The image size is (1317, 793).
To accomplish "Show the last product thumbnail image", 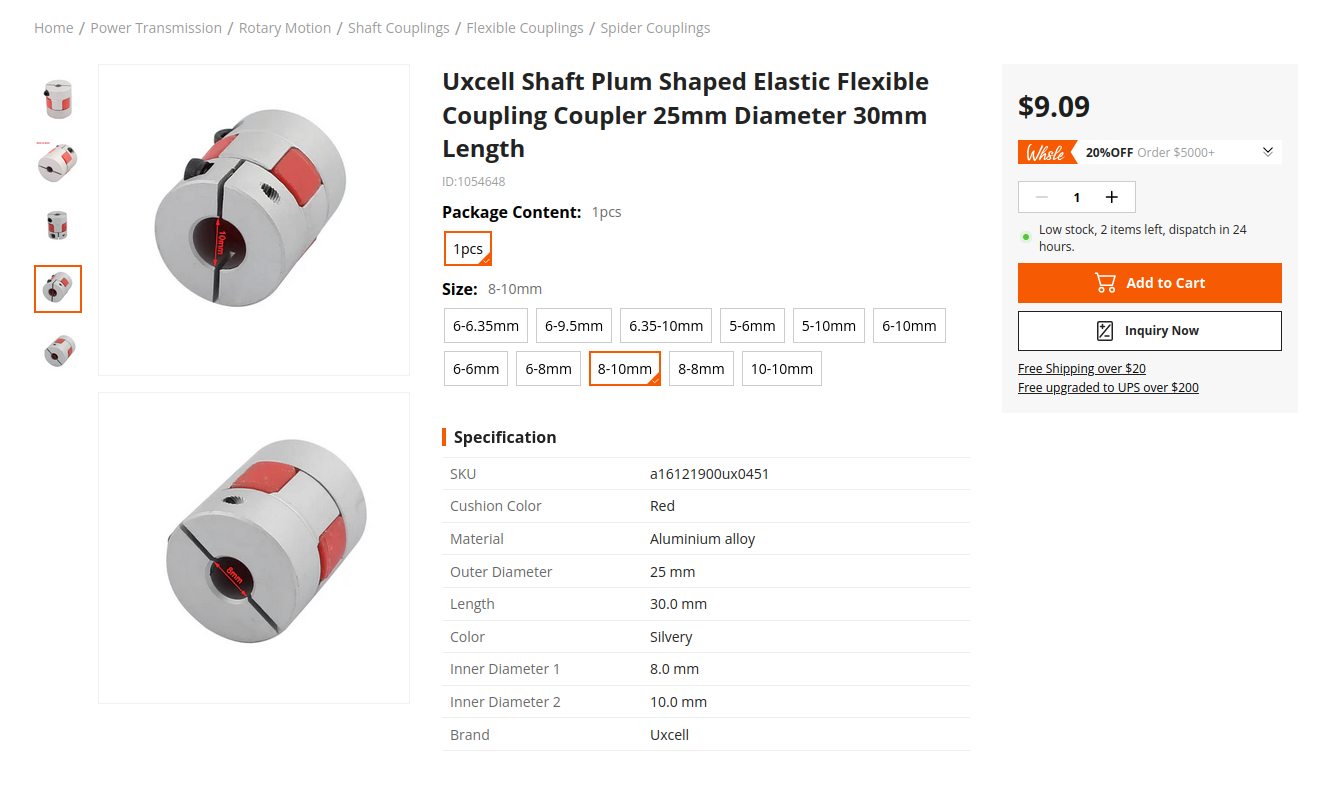I will coord(58,351).
